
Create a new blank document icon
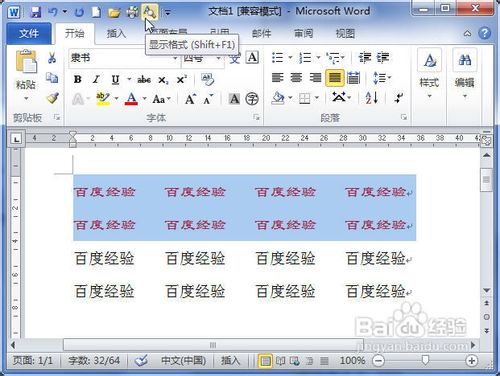[96, 12]
